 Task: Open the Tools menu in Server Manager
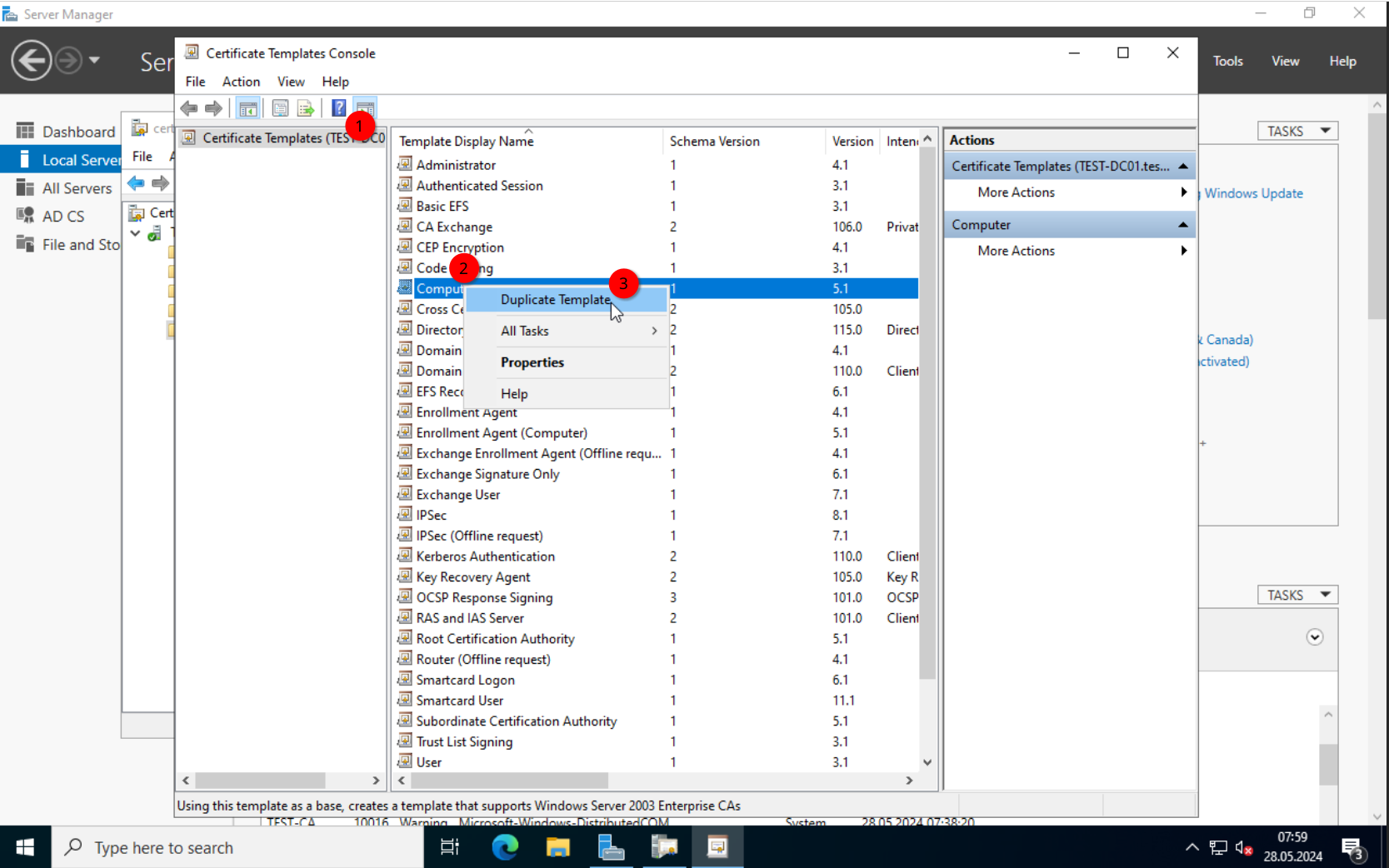[1227, 61]
